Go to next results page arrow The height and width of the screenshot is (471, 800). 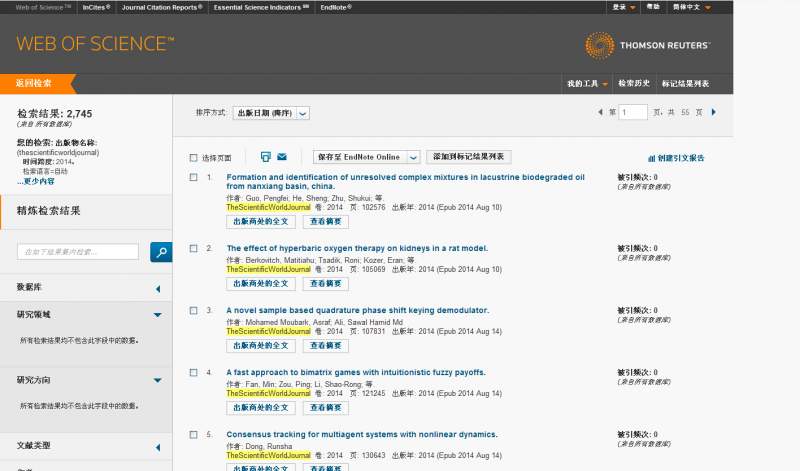pyautogui.click(x=714, y=112)
